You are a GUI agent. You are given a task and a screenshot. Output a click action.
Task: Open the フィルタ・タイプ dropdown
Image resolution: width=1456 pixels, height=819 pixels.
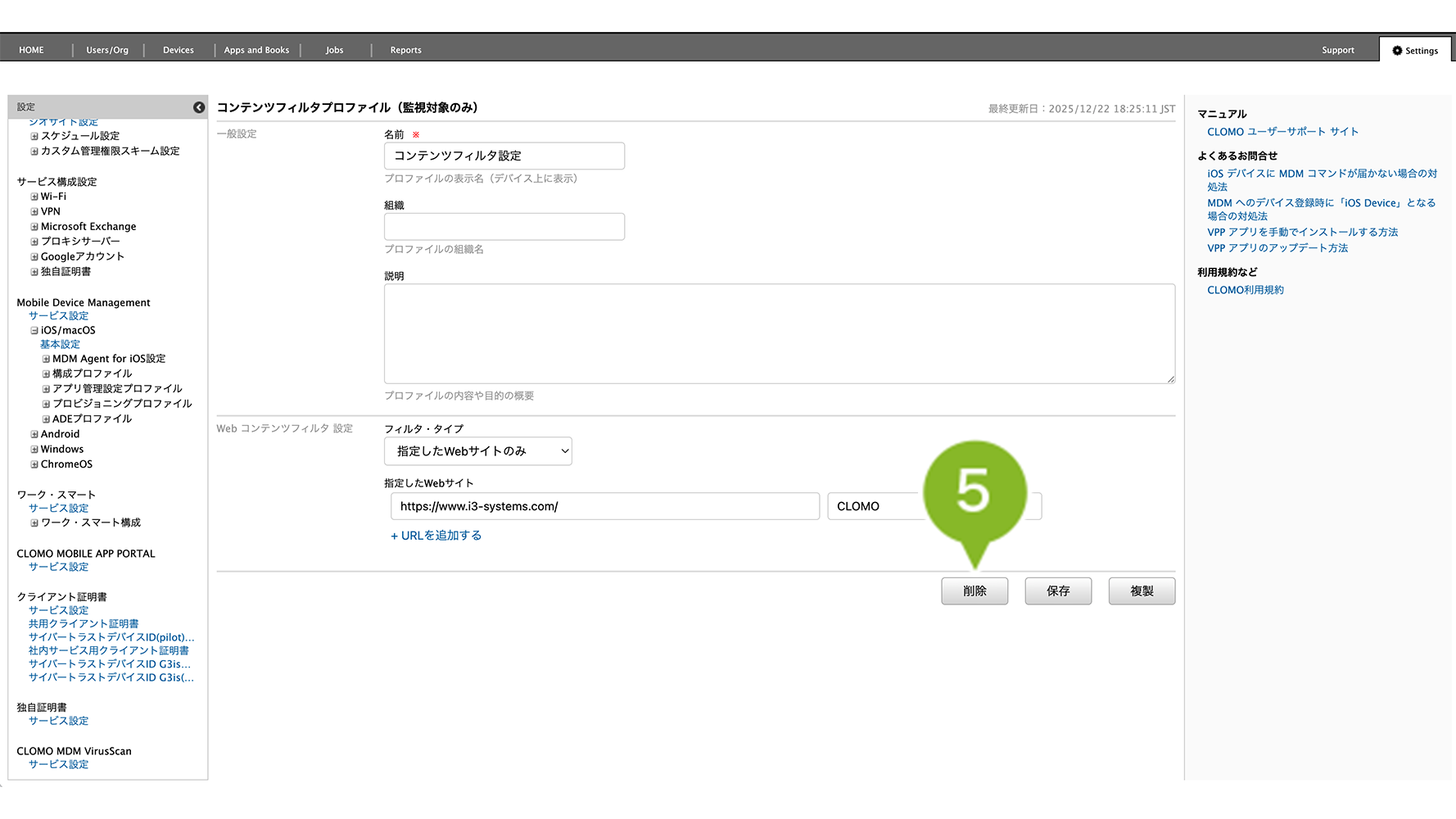pyautogui.click(x=477, y=451)
